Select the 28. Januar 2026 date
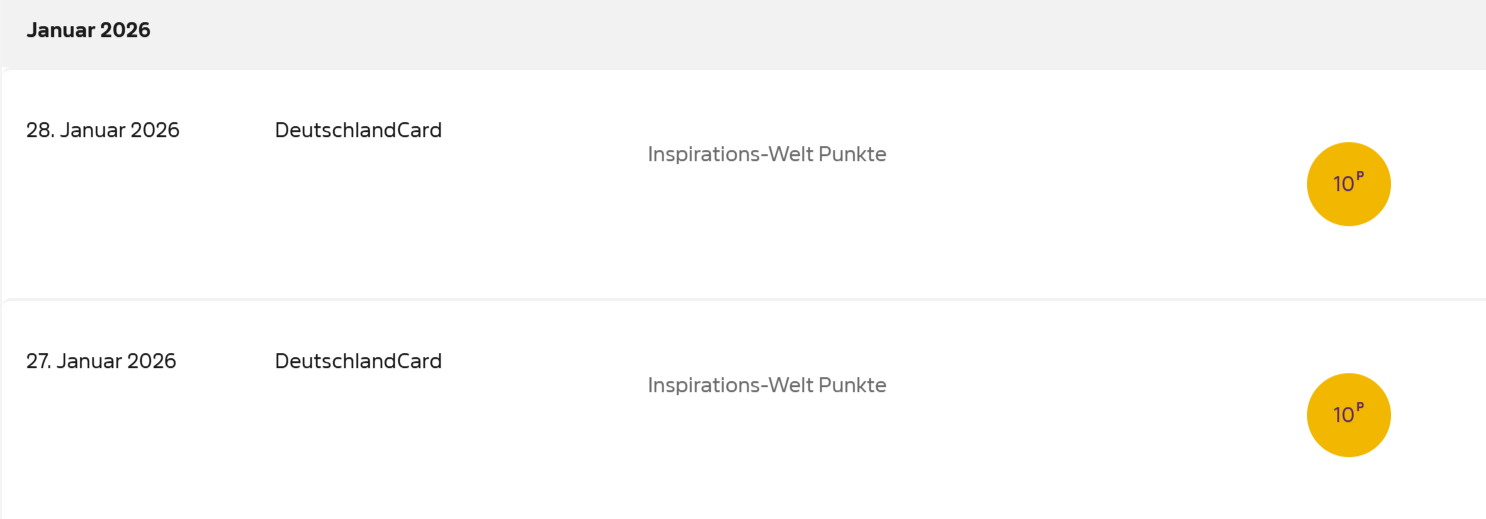Viewport: 1486px width, 519px height. 103,130
